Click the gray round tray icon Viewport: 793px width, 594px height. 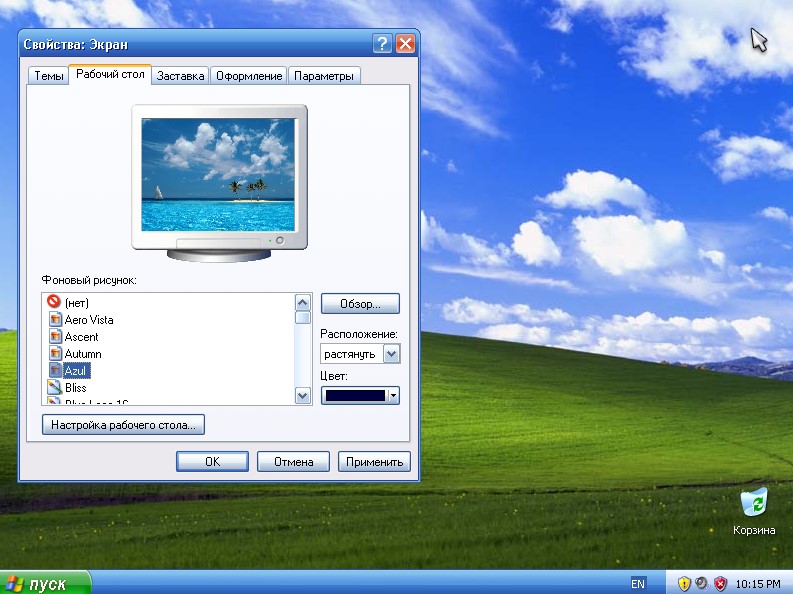(701, 583)
